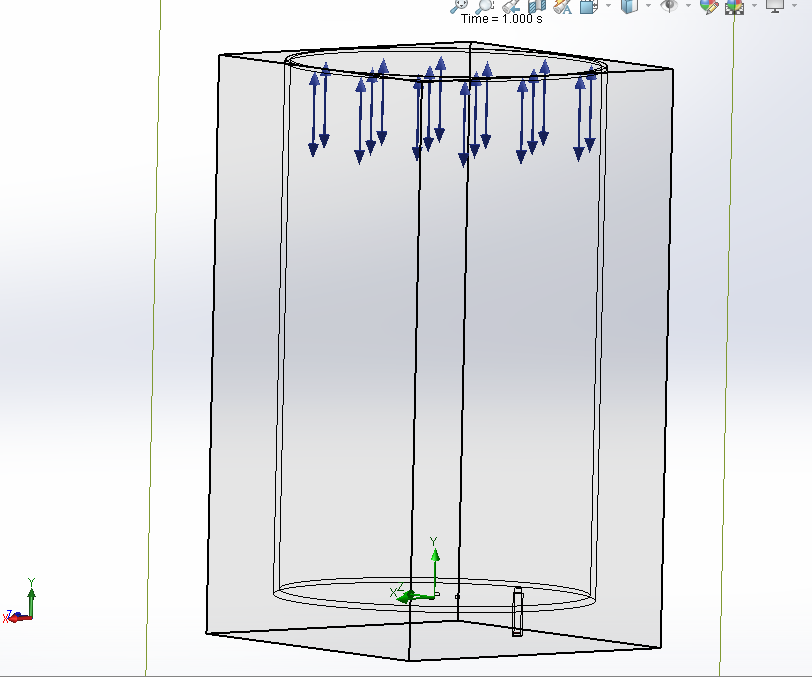Click the Previous View arrow icon
The height and width of the screenshot is (677, 812).
click(509, 8)
